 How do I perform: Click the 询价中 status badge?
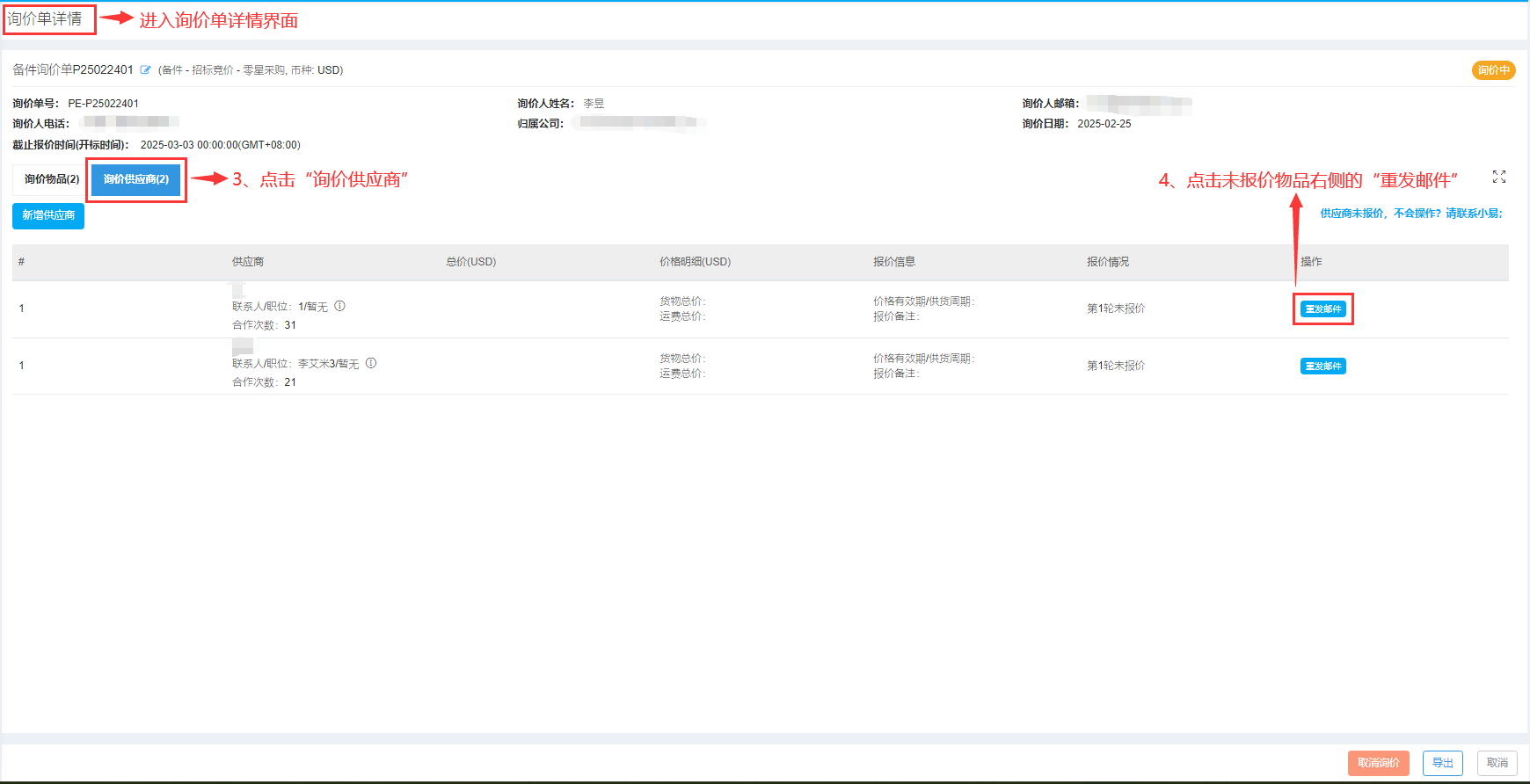coord(1493,70)
